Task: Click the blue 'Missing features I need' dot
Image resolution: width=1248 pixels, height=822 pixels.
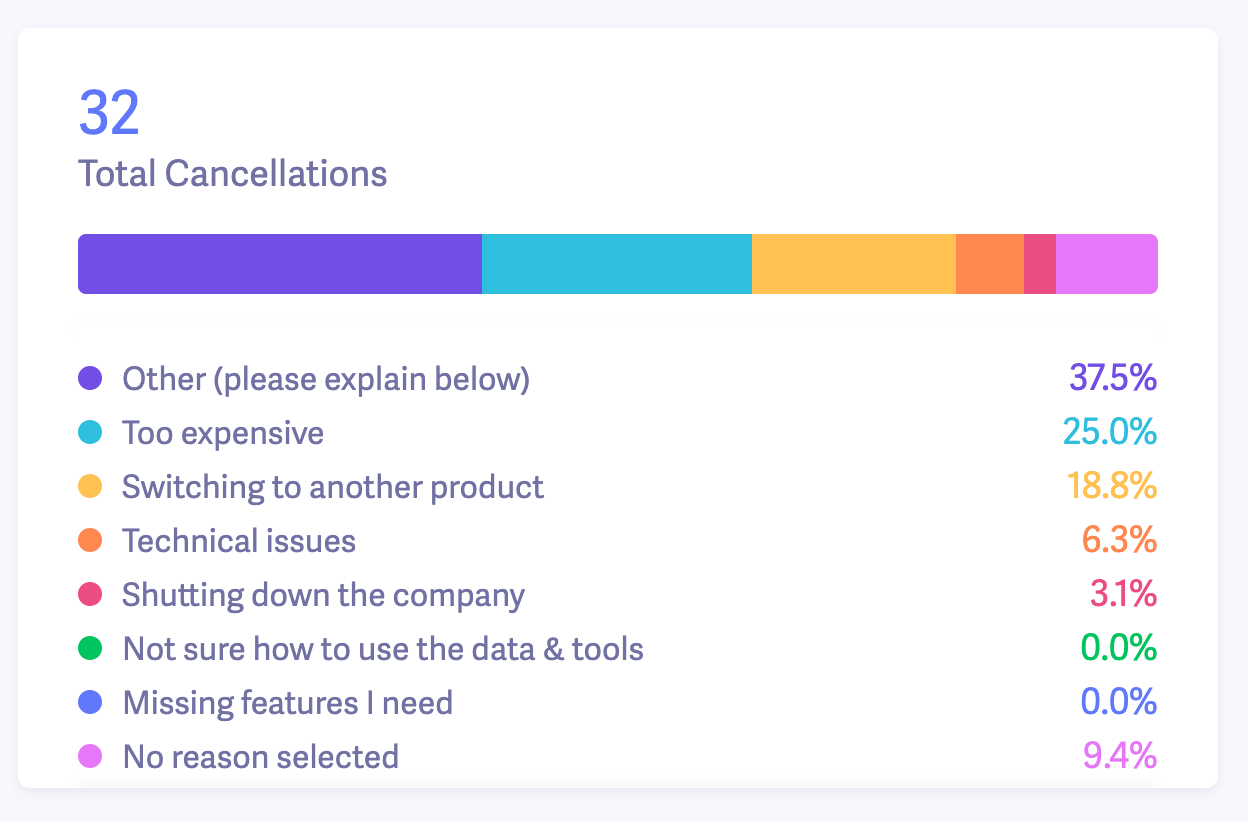Action: click(90, 703)
